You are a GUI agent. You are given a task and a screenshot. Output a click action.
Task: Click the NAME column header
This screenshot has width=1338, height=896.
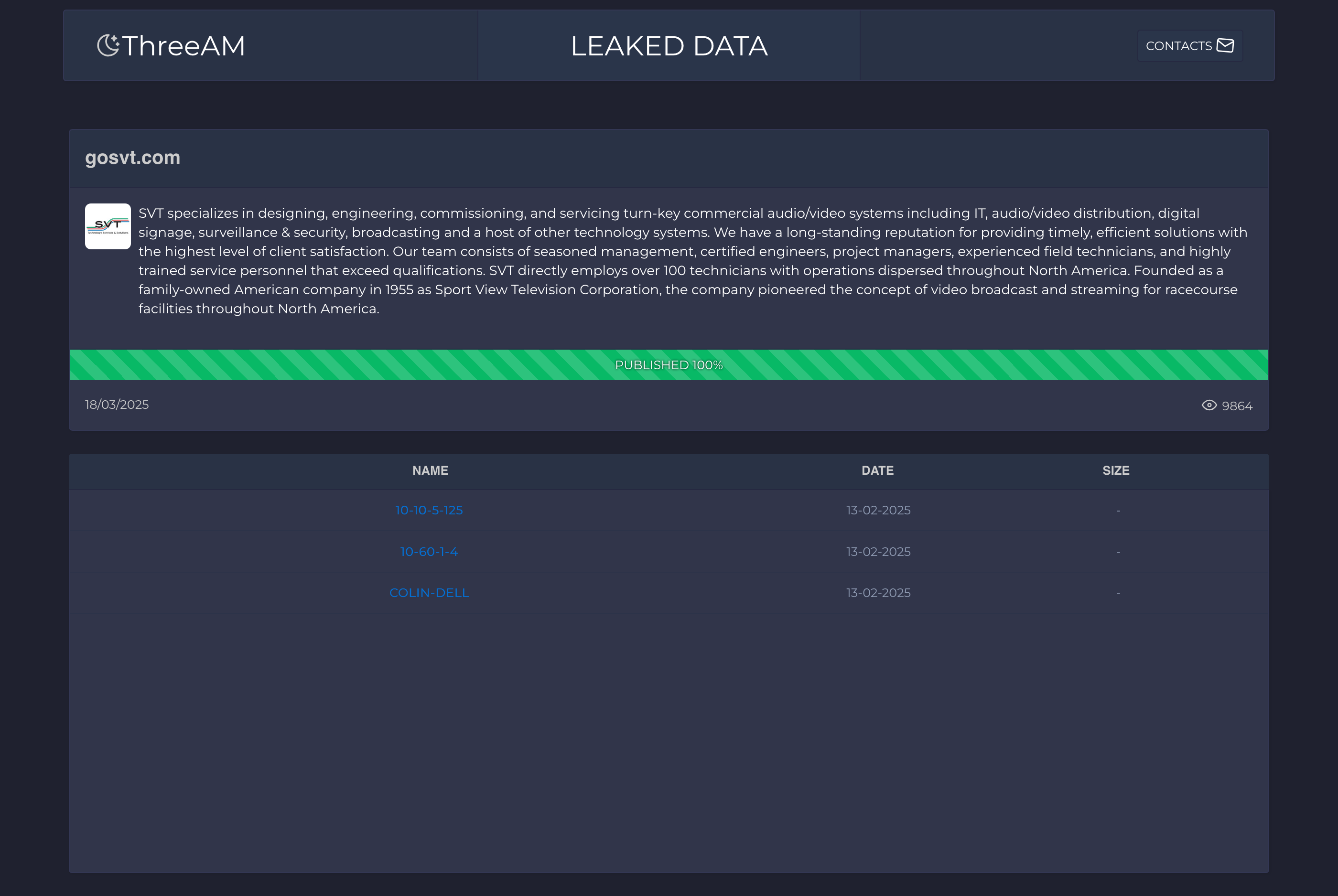click(431, 470)
